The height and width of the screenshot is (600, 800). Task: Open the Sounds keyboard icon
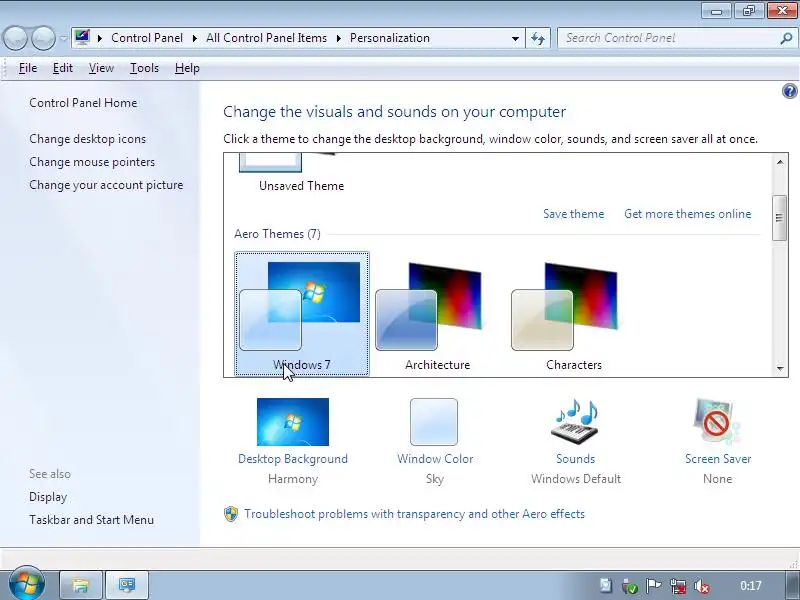pos(574,422)
